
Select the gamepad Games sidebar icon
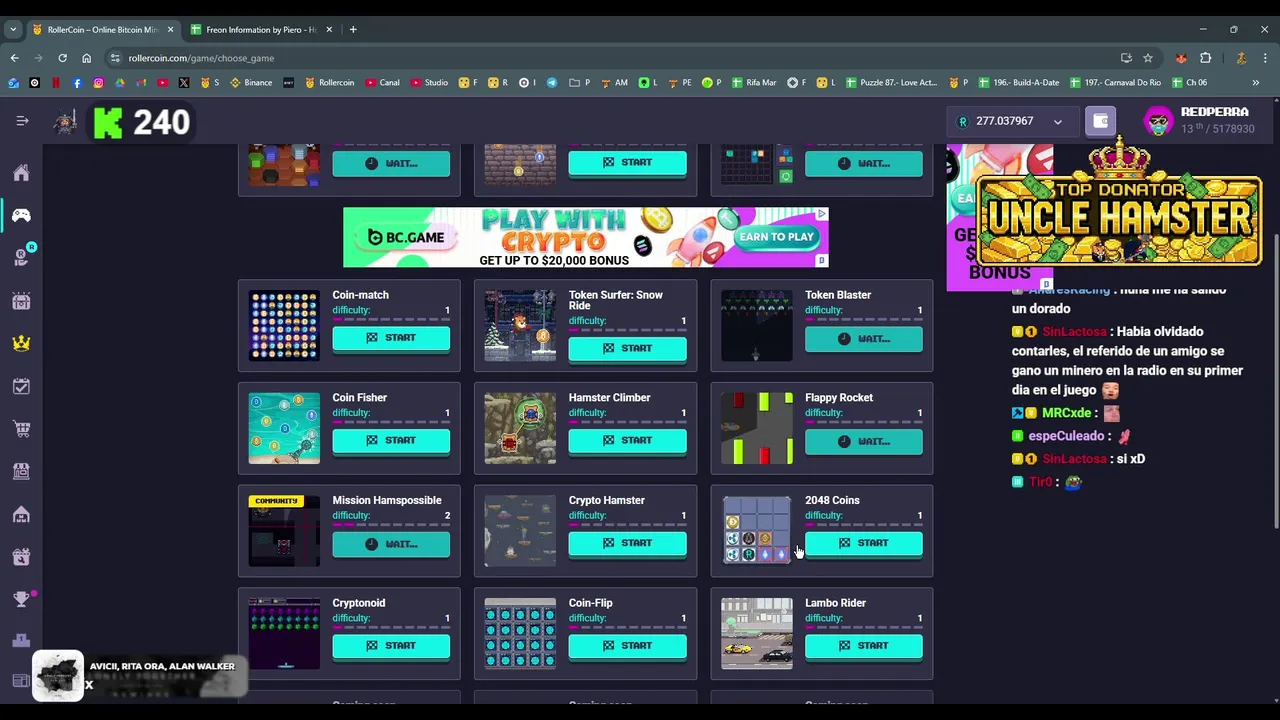(x=21, y=215)
